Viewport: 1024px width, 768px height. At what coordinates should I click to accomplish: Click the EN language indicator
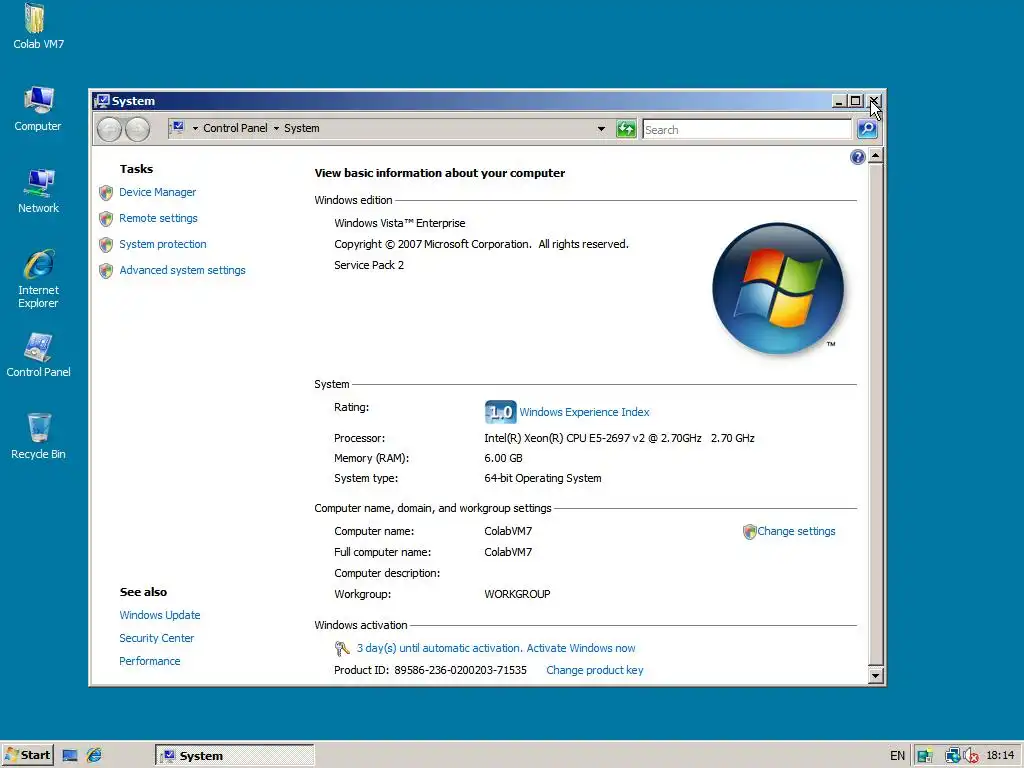coord(897,756)
